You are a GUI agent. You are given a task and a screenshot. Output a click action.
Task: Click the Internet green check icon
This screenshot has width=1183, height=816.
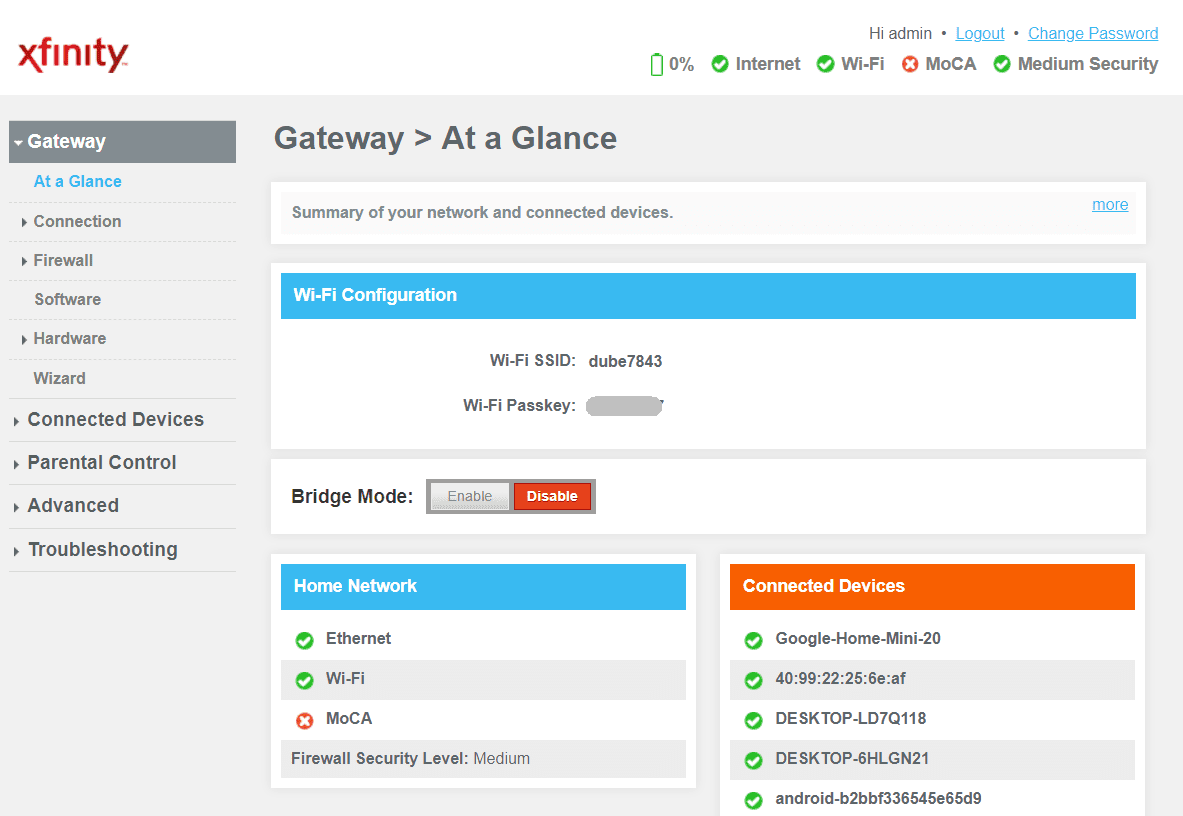pos(719,64)
